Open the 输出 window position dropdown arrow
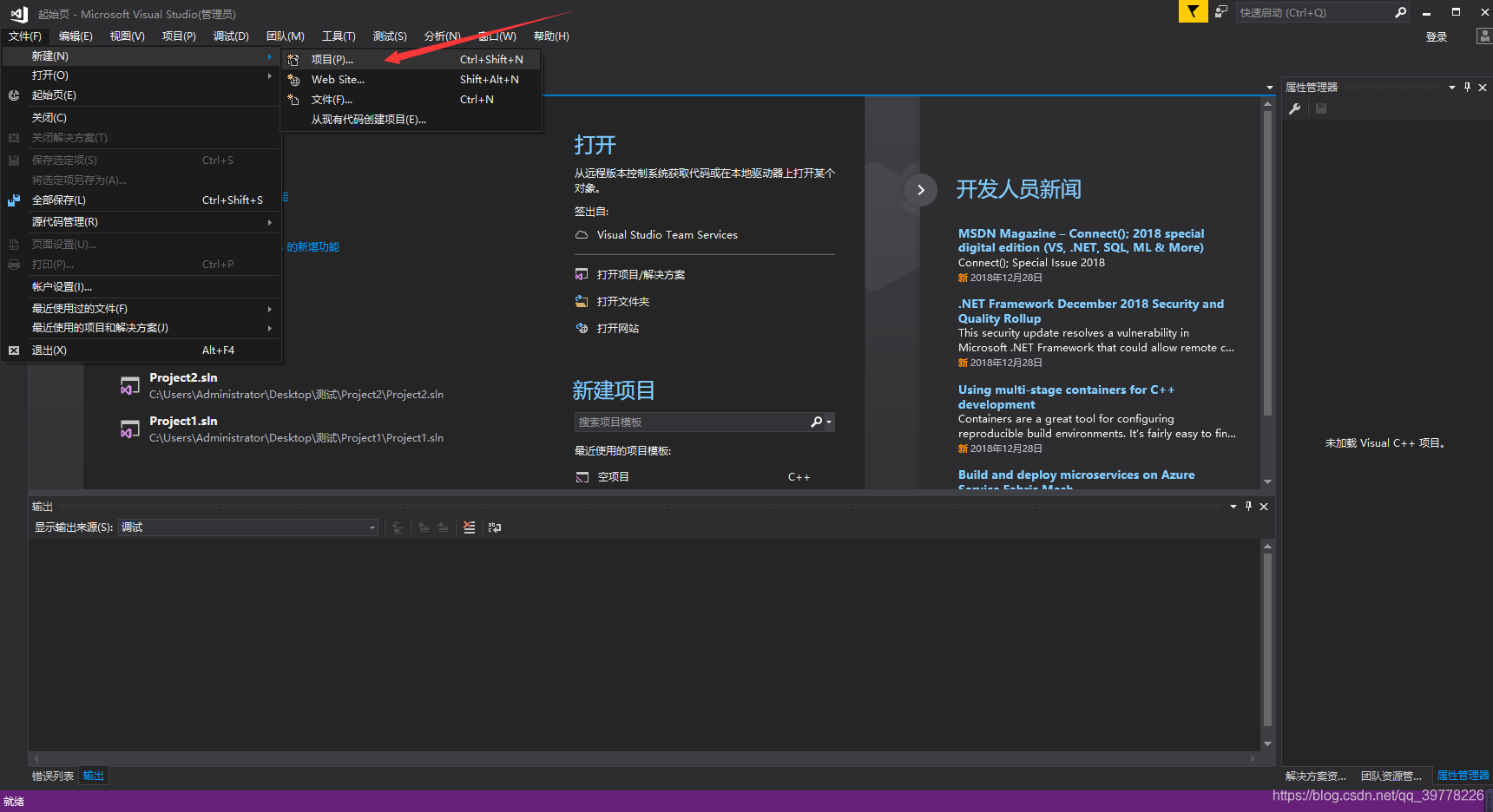 pyautogui.click(x=1233, y=506)
